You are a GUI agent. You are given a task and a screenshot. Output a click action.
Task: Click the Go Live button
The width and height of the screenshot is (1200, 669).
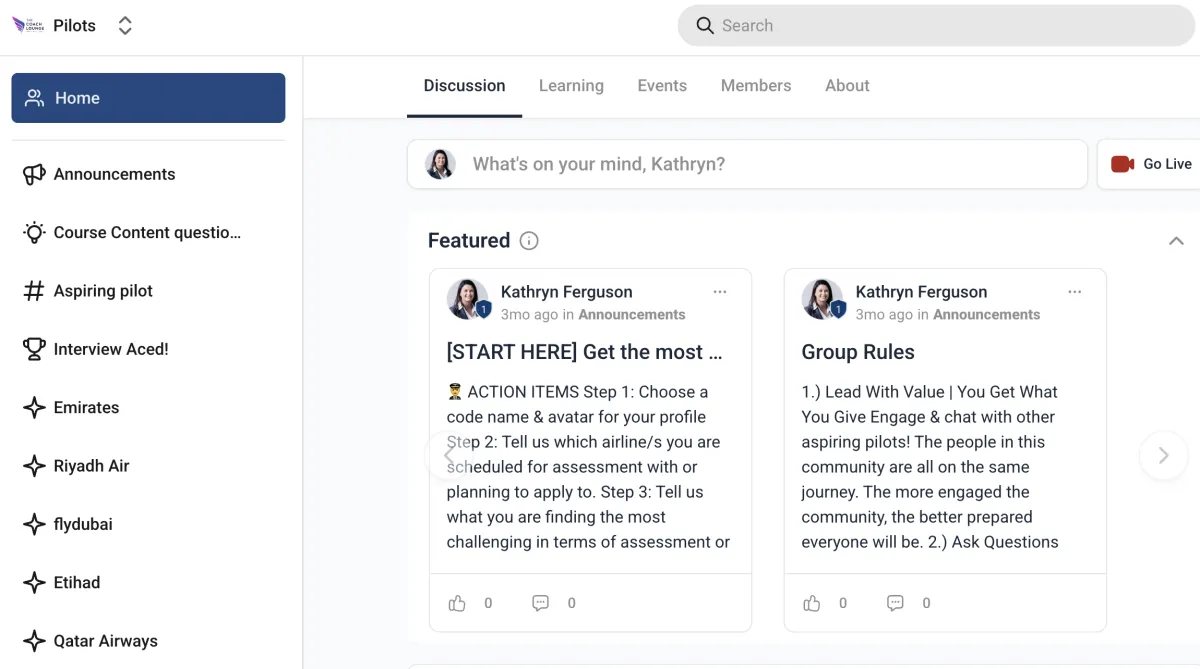pyautogui.click(x=1150, y=164)
